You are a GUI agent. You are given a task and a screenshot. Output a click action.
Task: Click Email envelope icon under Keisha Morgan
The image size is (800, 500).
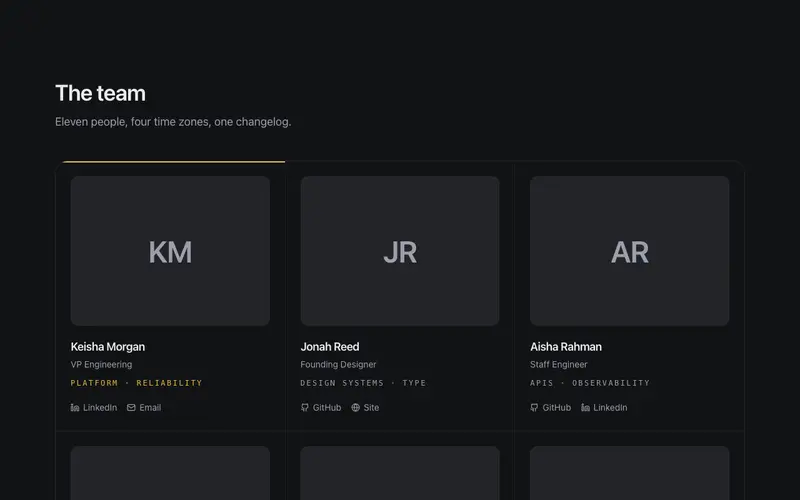click(131, 408)
